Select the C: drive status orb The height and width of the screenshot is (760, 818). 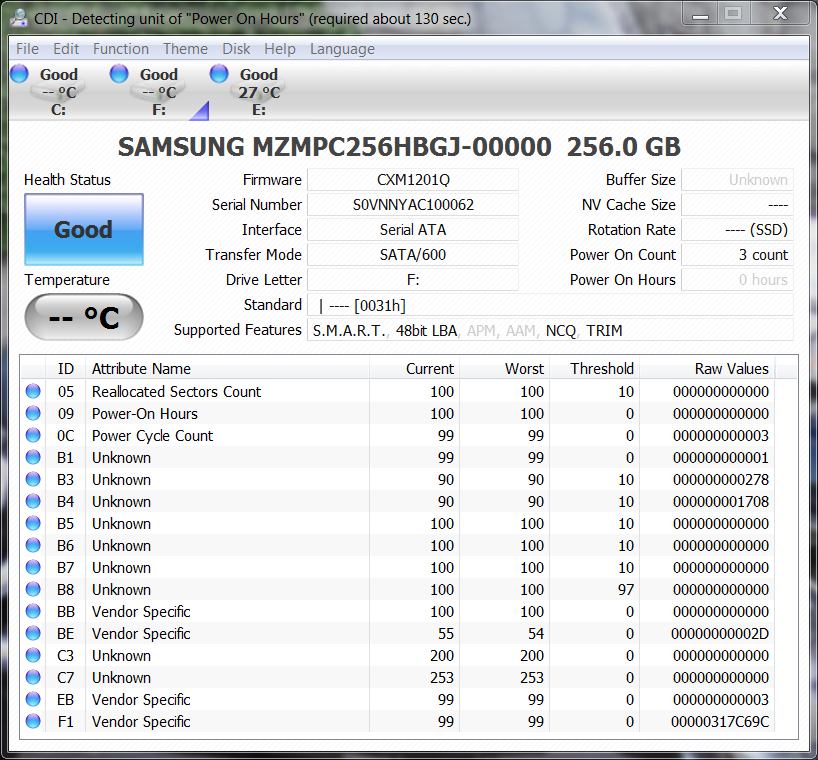tap(20, 73)
